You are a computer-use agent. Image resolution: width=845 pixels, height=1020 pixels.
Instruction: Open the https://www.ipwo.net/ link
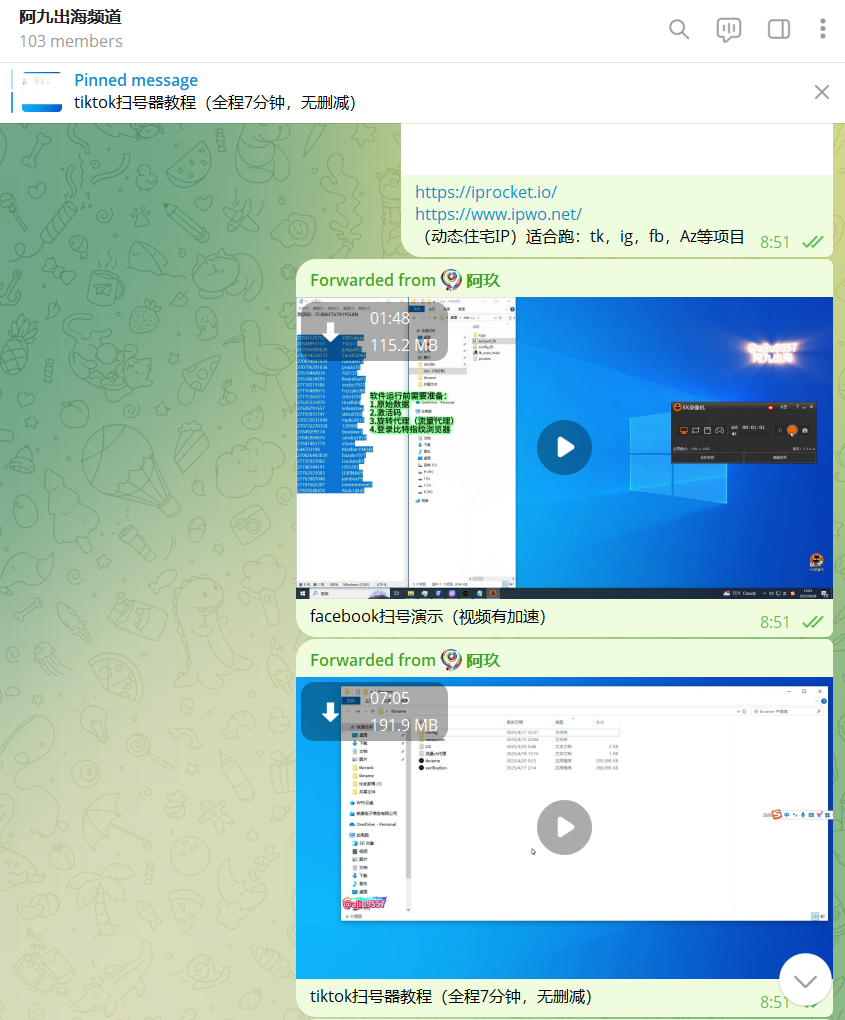[498, 214]
